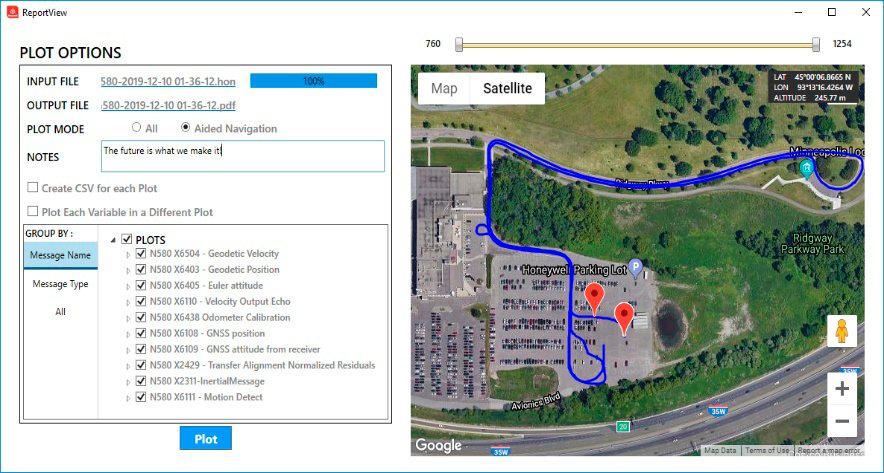Switch map to Map view
The image size is (884, 473).
click(x=444, y=89)
